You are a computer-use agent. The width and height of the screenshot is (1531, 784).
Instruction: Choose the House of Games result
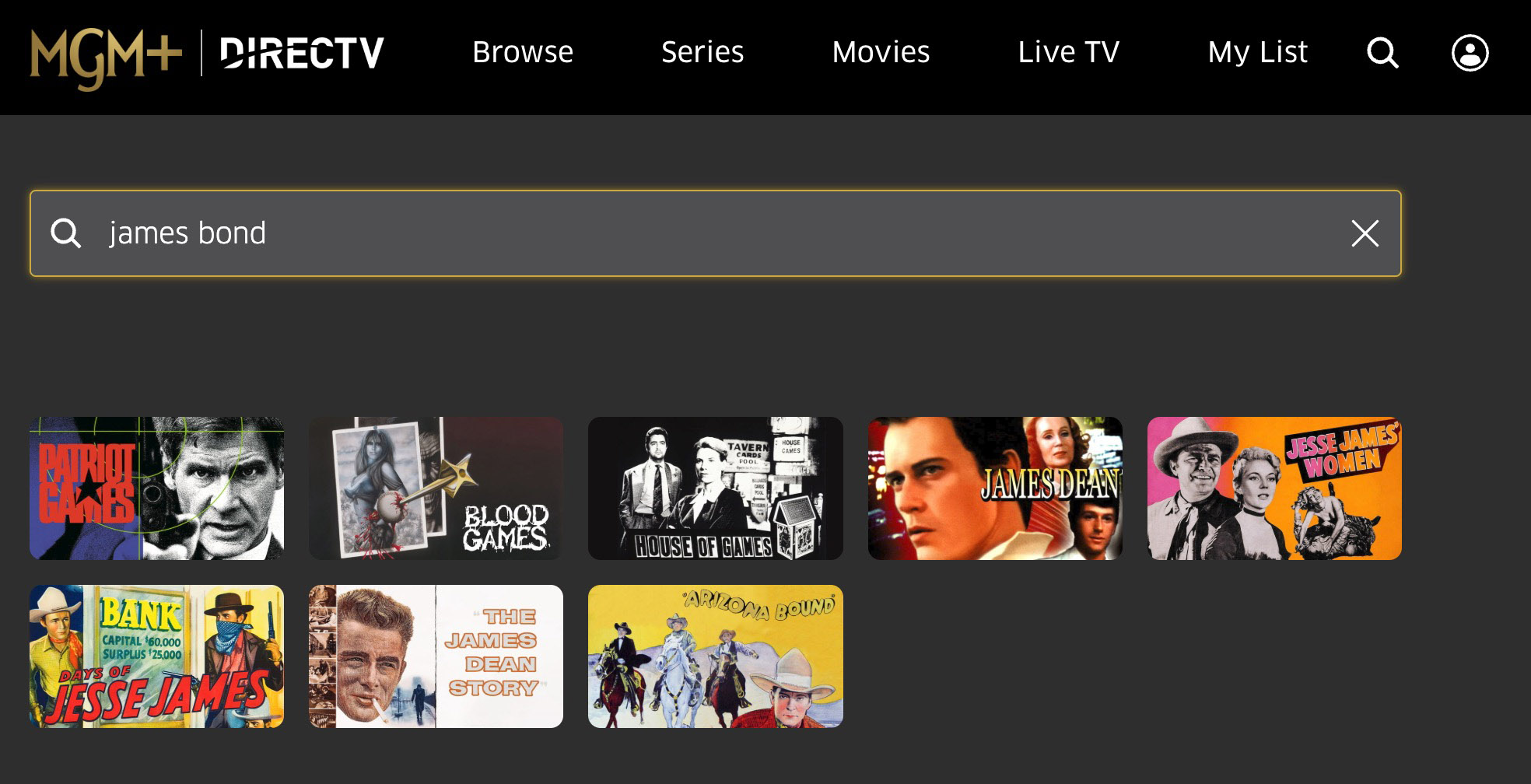click(x=716, y=488)
